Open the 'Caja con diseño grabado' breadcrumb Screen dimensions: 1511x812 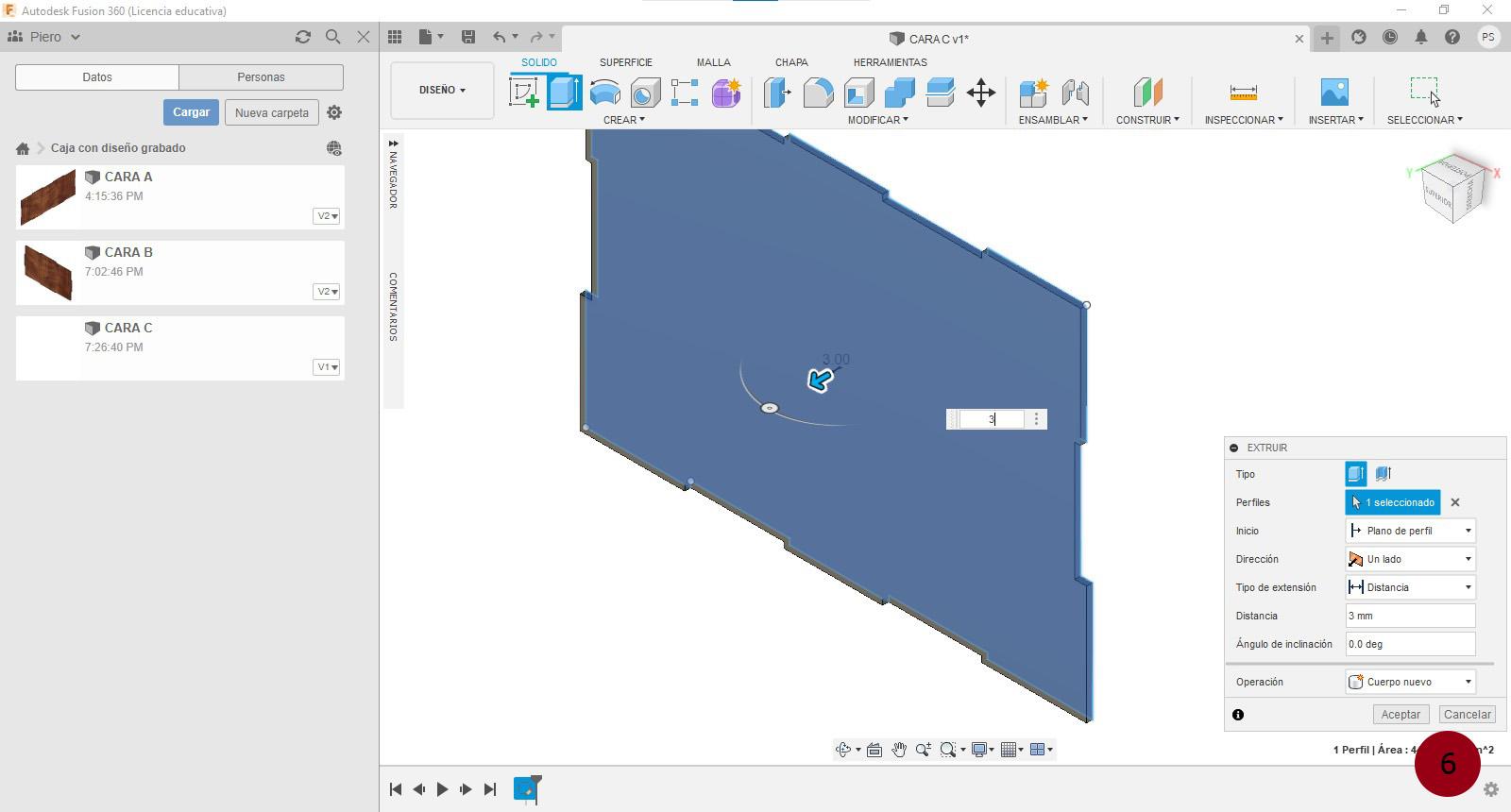click(118, 148)
